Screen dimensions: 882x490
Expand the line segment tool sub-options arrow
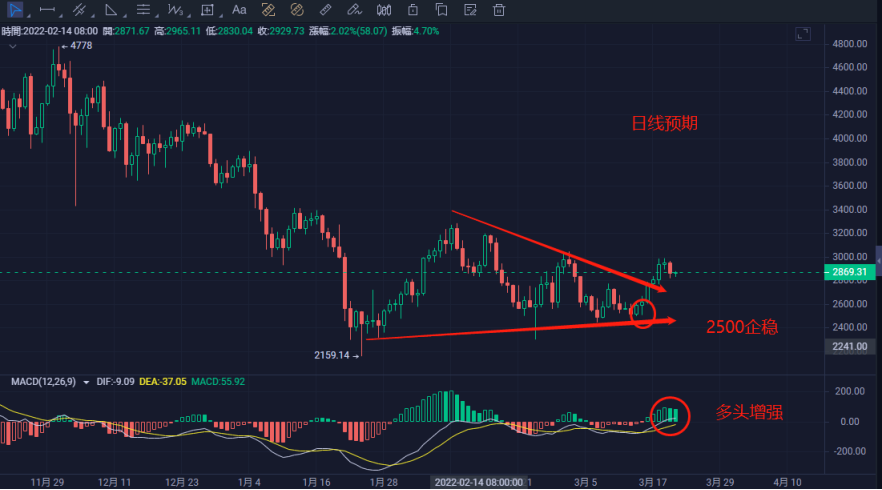tap(61, 15)
